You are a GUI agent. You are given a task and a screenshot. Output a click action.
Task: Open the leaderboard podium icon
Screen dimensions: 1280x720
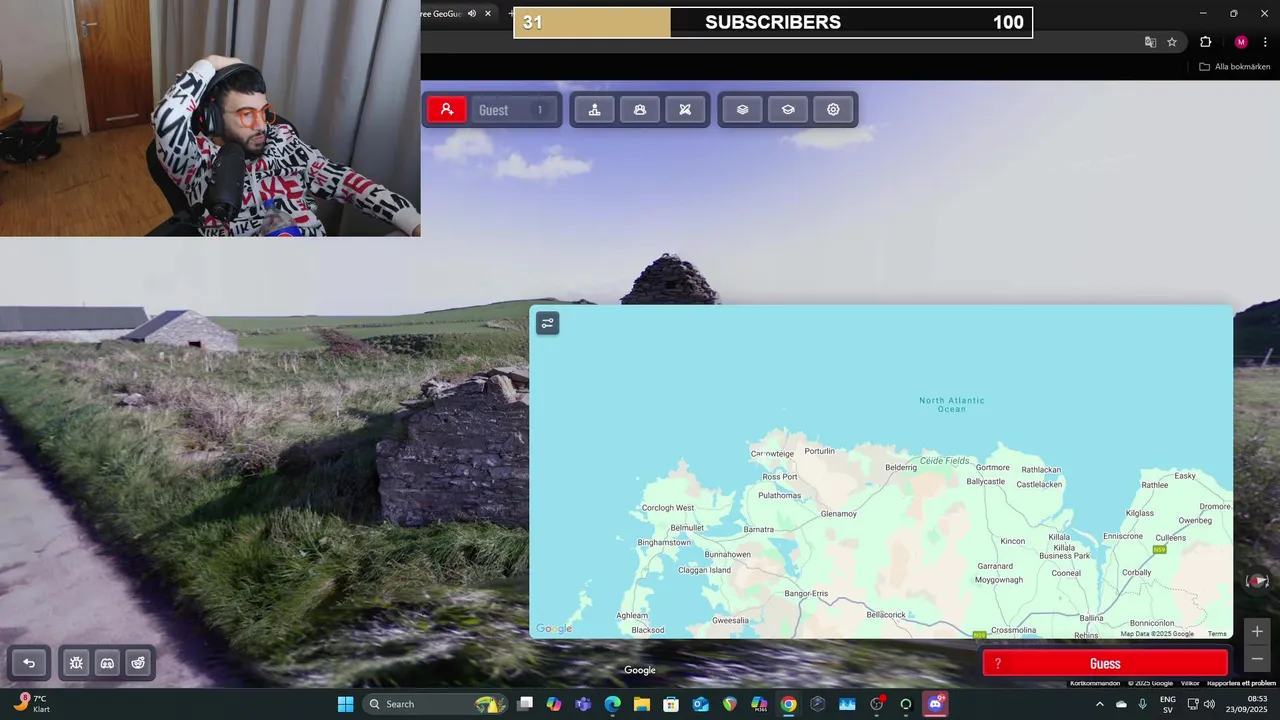595,110
